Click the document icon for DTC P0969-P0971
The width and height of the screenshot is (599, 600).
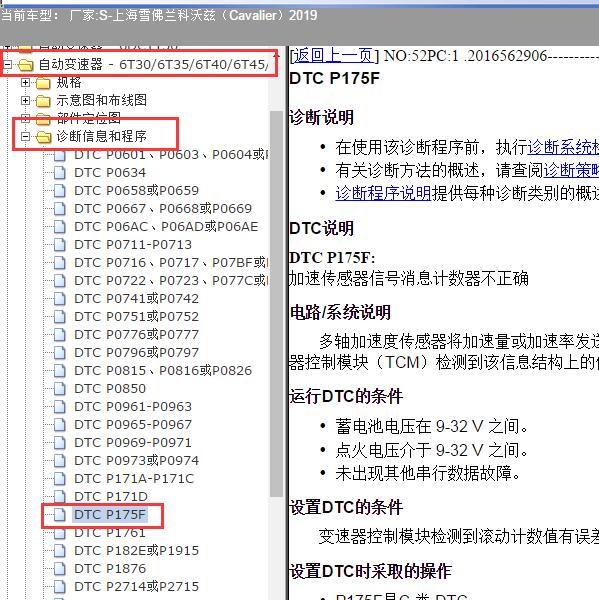pyautogui.click(x=60, y=443)
